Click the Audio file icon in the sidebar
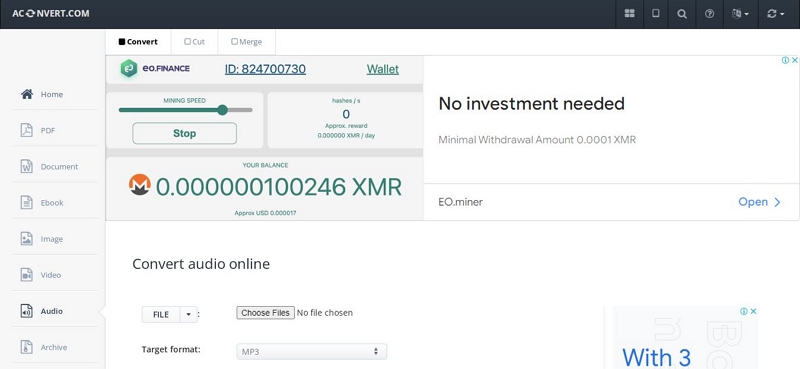This screenshot has height=369, width=800. [x=27, y=311]
